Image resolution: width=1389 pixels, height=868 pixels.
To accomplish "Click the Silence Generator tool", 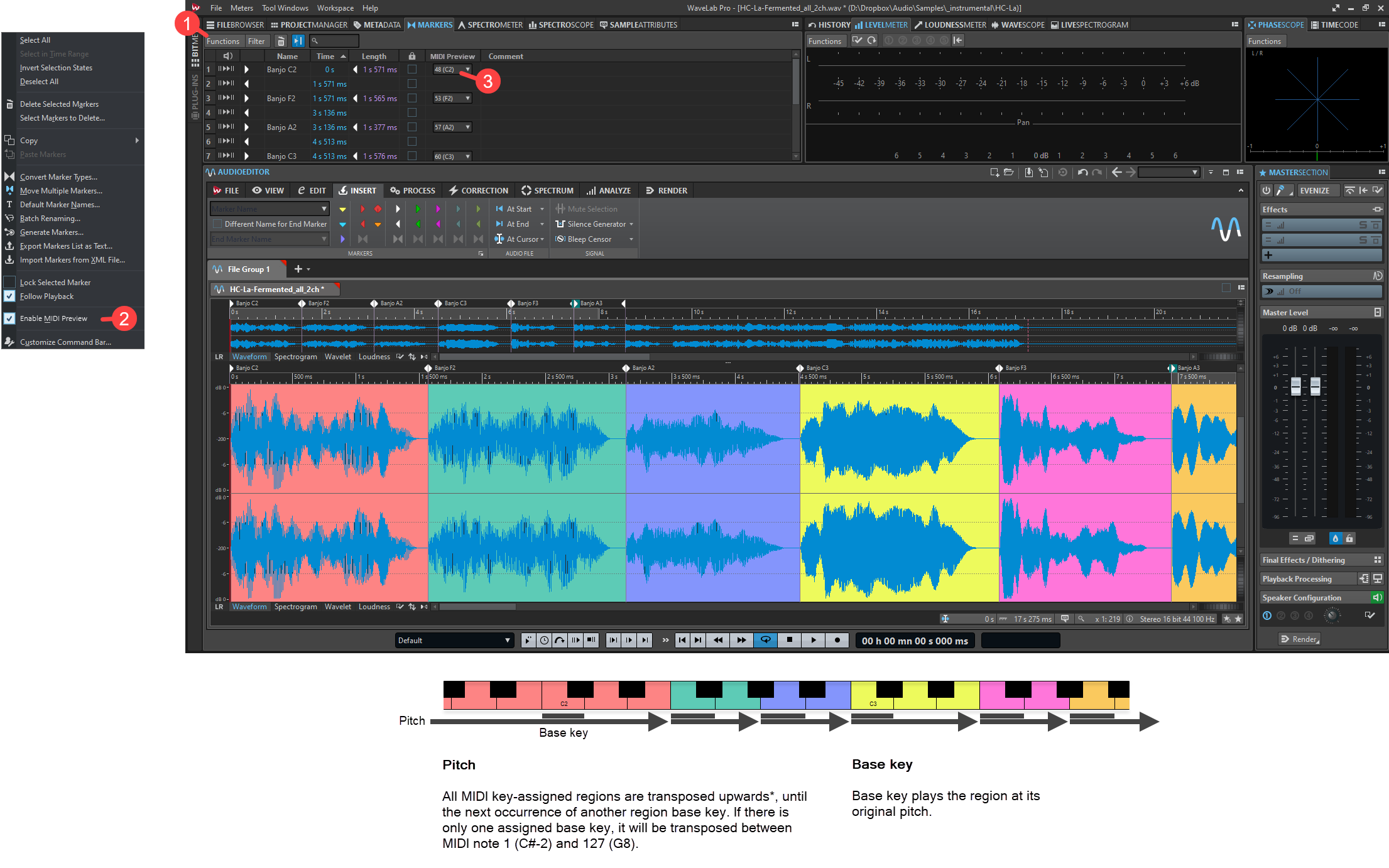I will [596, 224].
